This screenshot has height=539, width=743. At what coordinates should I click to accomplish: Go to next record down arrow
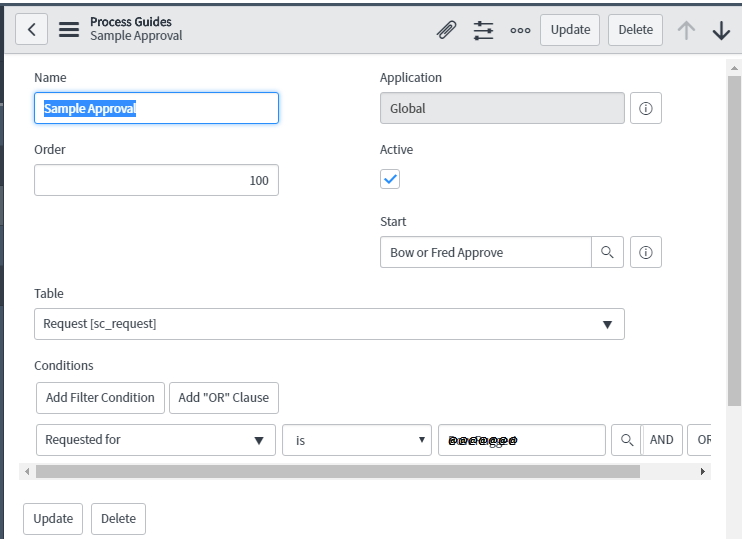(721, 30)
